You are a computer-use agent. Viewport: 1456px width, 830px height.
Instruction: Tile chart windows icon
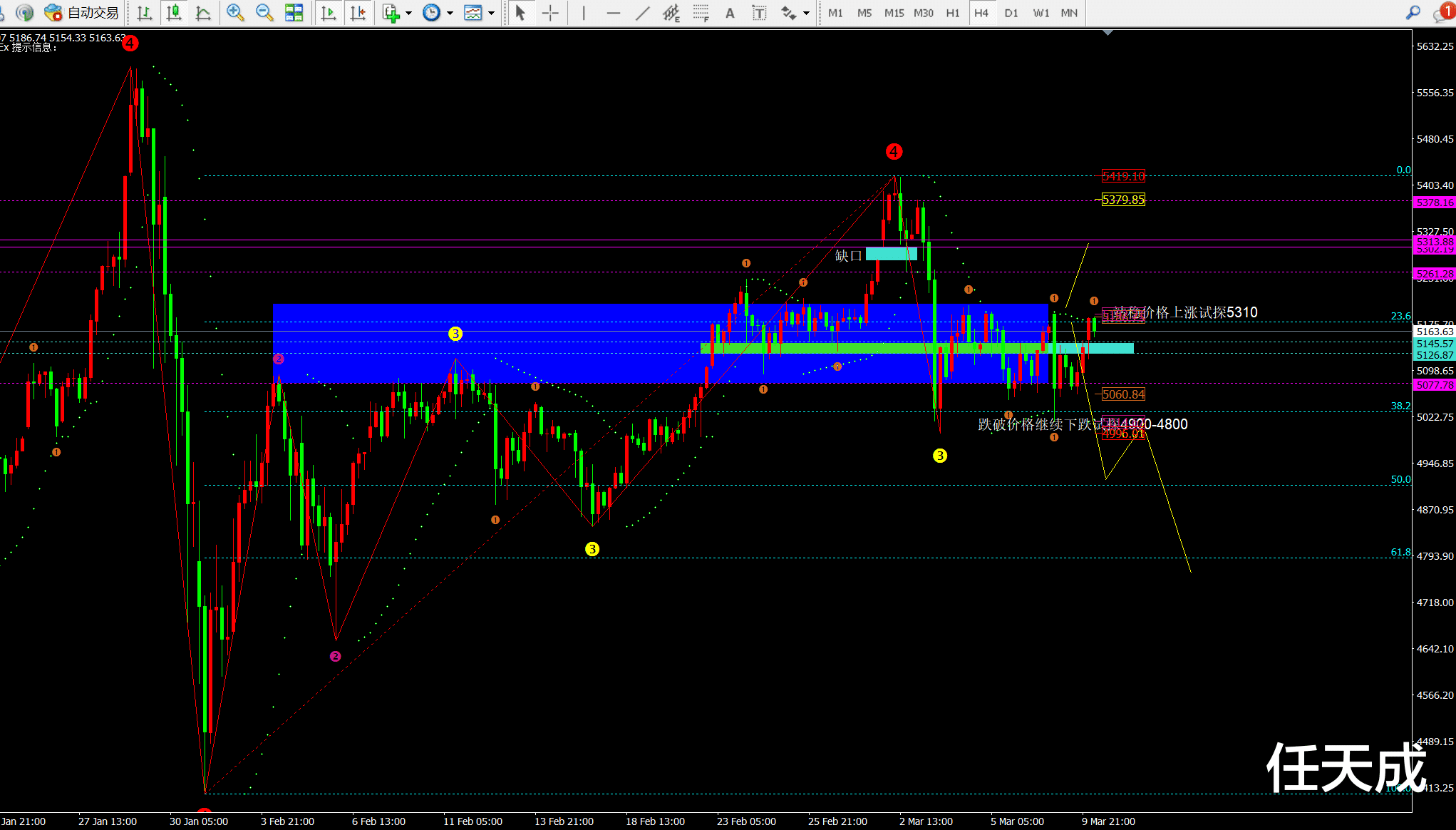click(294, 13)
